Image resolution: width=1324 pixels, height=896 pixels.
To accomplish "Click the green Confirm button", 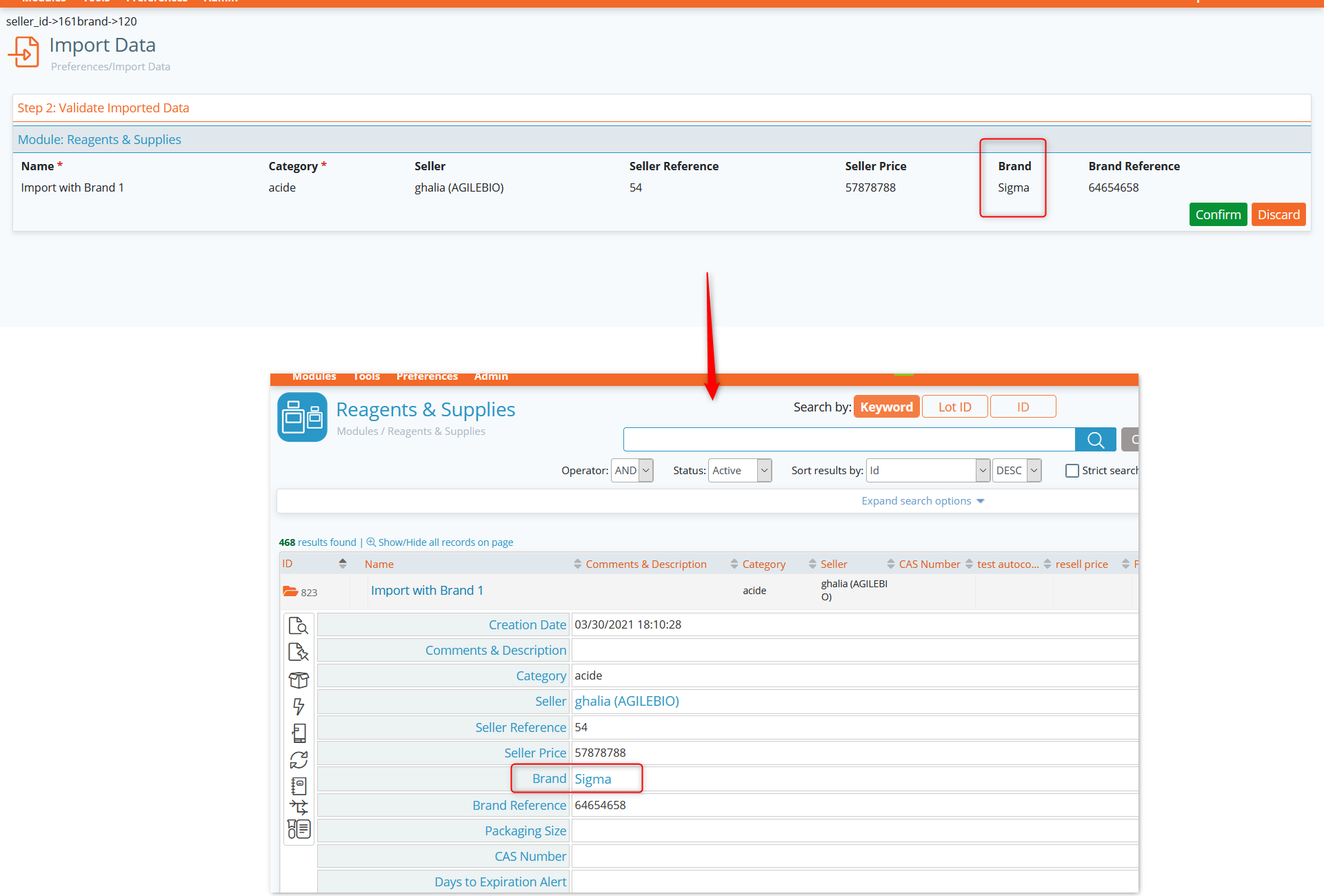I will (x=1218, y=214).
